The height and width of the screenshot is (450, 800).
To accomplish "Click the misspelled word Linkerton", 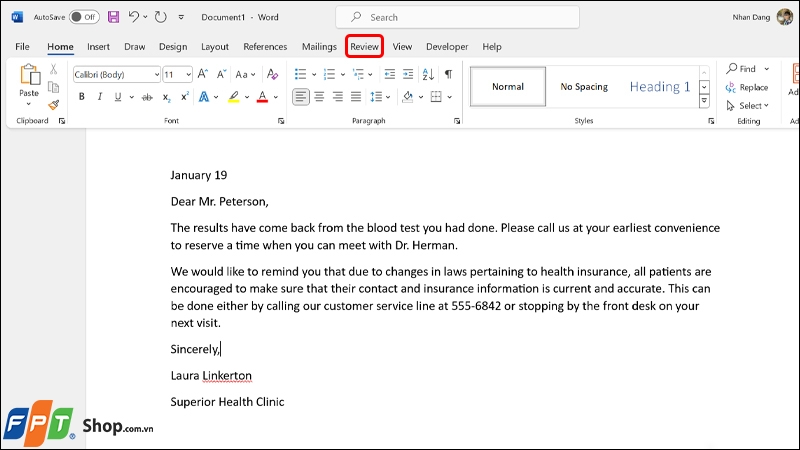I will pos(227,376).
